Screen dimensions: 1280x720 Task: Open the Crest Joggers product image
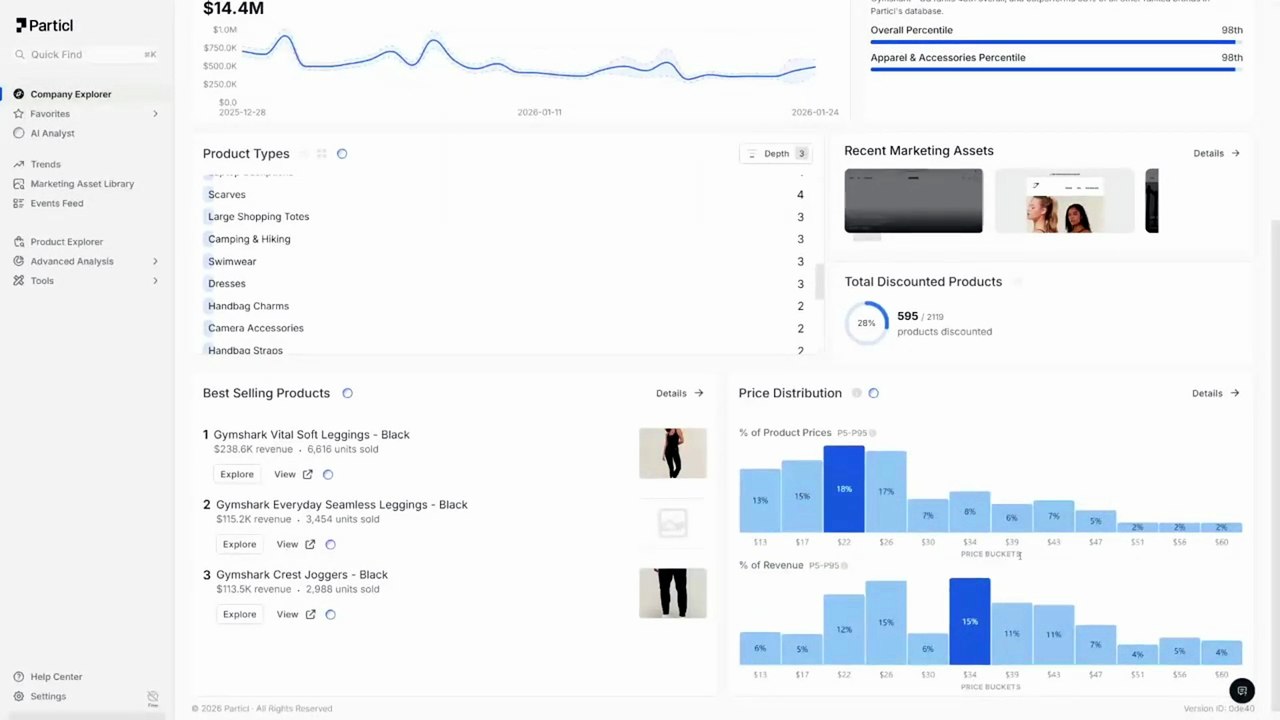tap(673, 593)
